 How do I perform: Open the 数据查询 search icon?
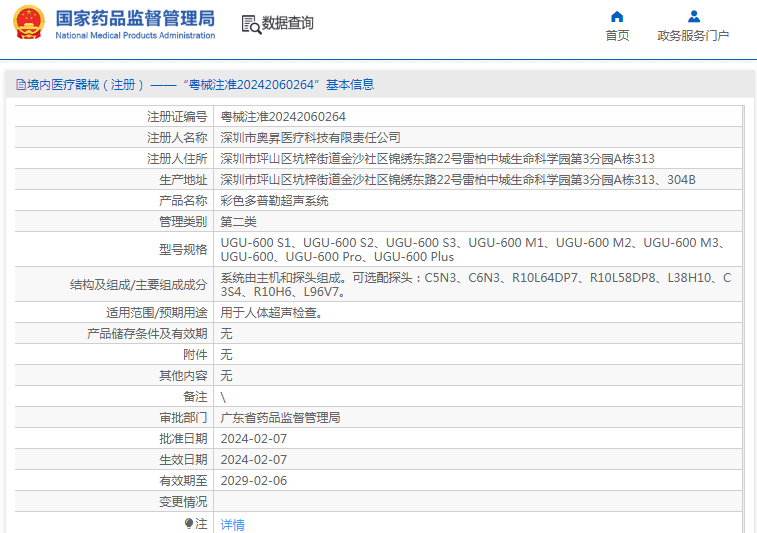[x=251, y=25]
